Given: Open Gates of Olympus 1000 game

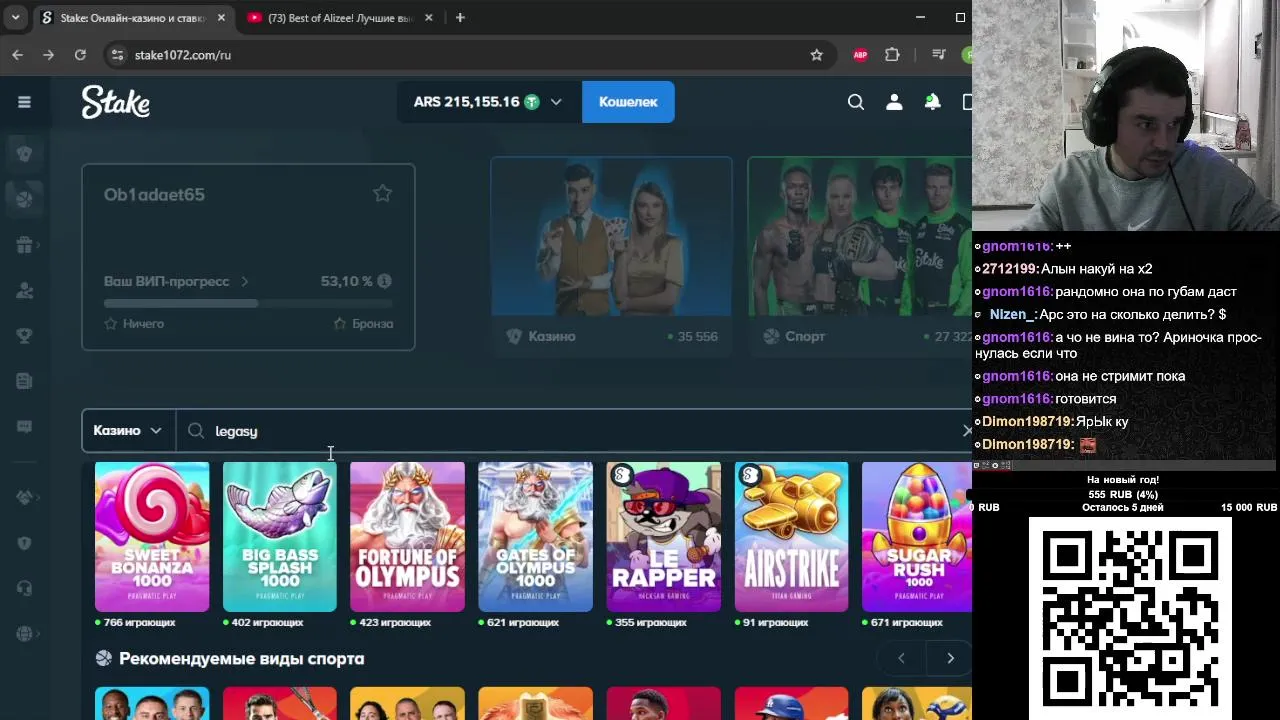Looking at the screenshot, I should pos(535,537).
